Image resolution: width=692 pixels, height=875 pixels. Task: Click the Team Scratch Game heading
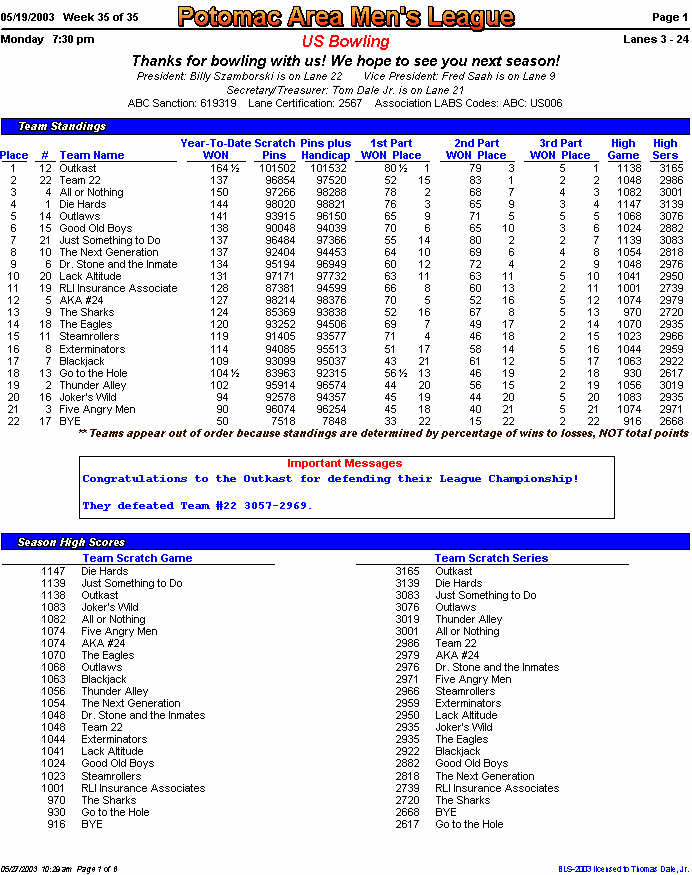click(137, 558)
